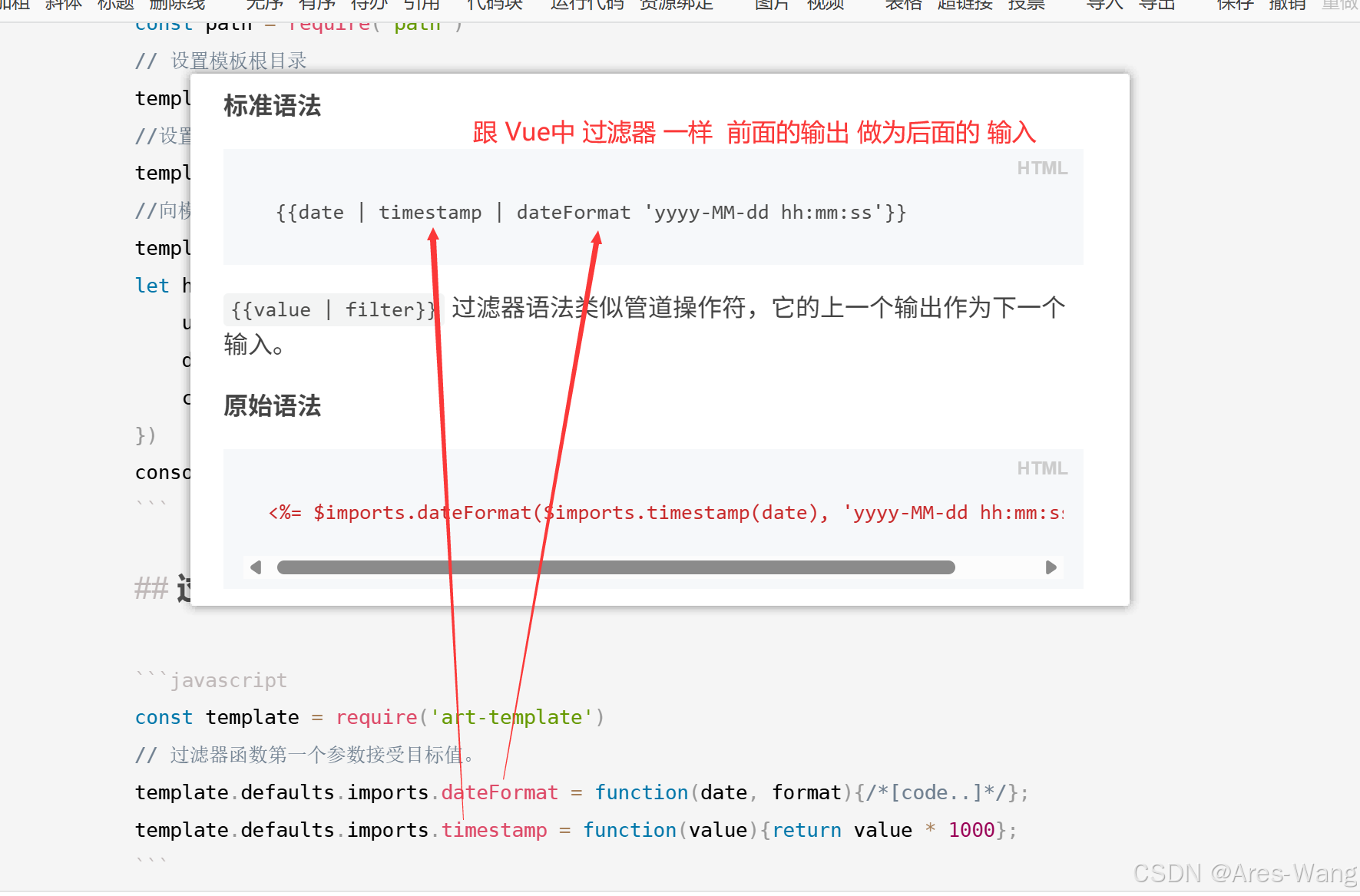1360x896 pixels.
Task: Click the sentence '过滤器语法类似管道操作符'
Action: 599,308
